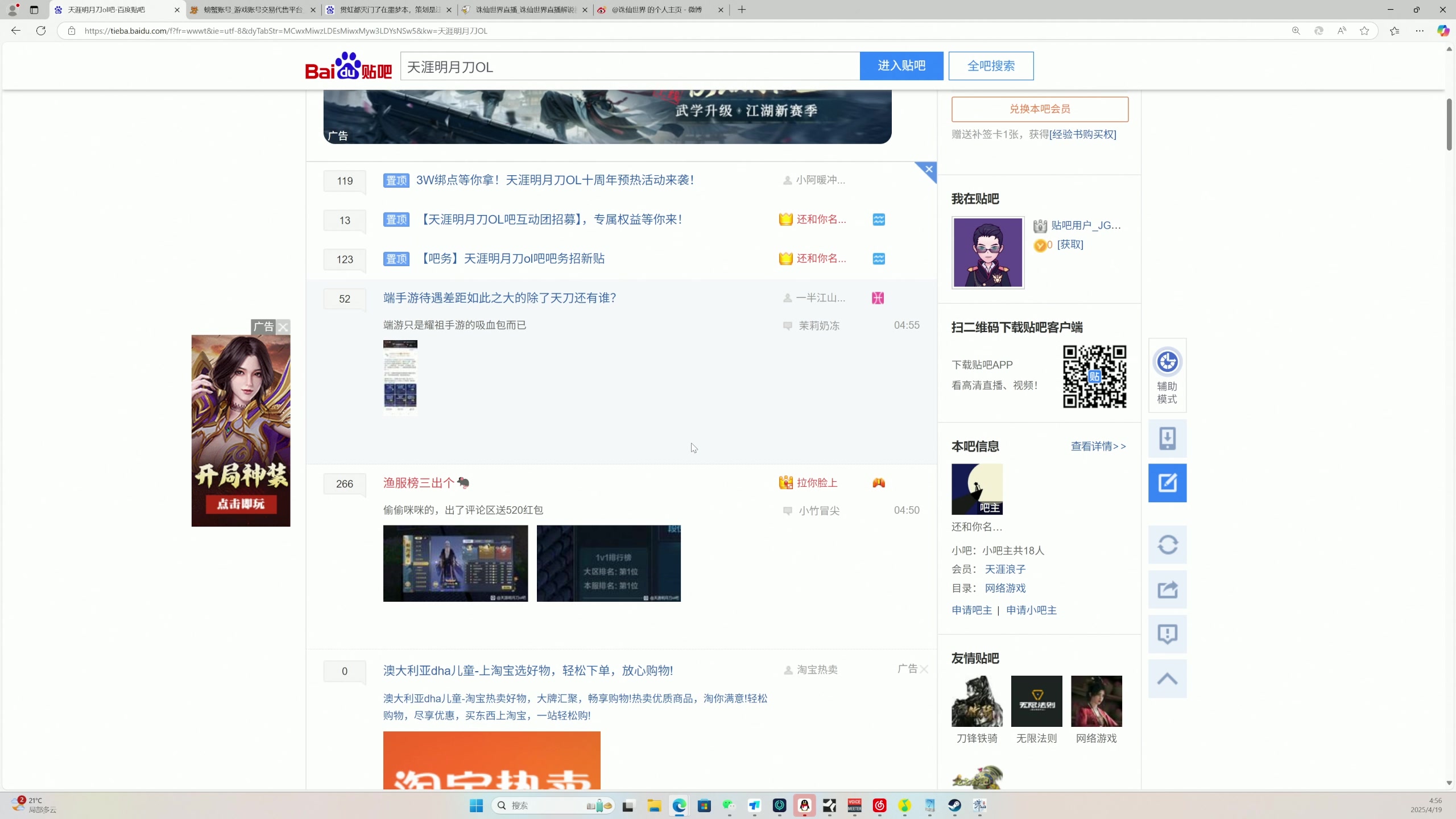The image size is (1456, 819).
Task: Open 查看详情 for forum info
Action: (1098, 446)
